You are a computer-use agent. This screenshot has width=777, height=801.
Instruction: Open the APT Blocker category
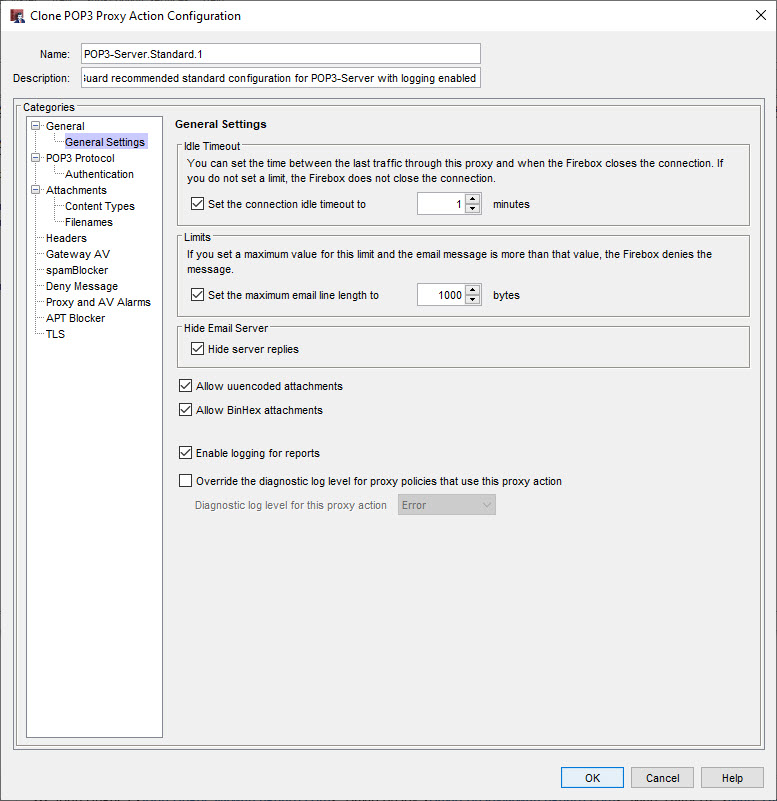click(x=76, y=318)
